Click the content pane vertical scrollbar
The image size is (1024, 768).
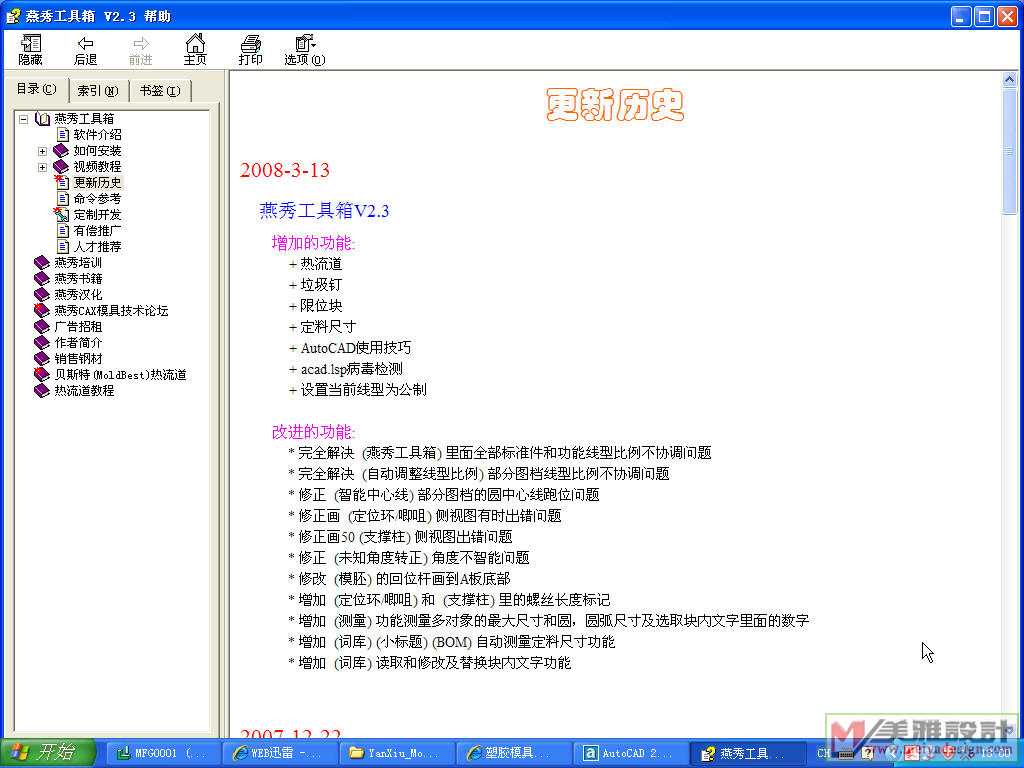[1010, 400]
